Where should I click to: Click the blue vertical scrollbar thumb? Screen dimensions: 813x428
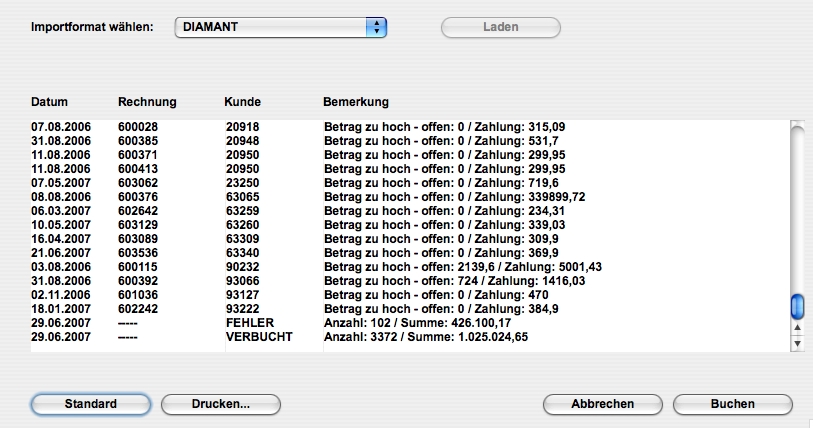point(797,305)
